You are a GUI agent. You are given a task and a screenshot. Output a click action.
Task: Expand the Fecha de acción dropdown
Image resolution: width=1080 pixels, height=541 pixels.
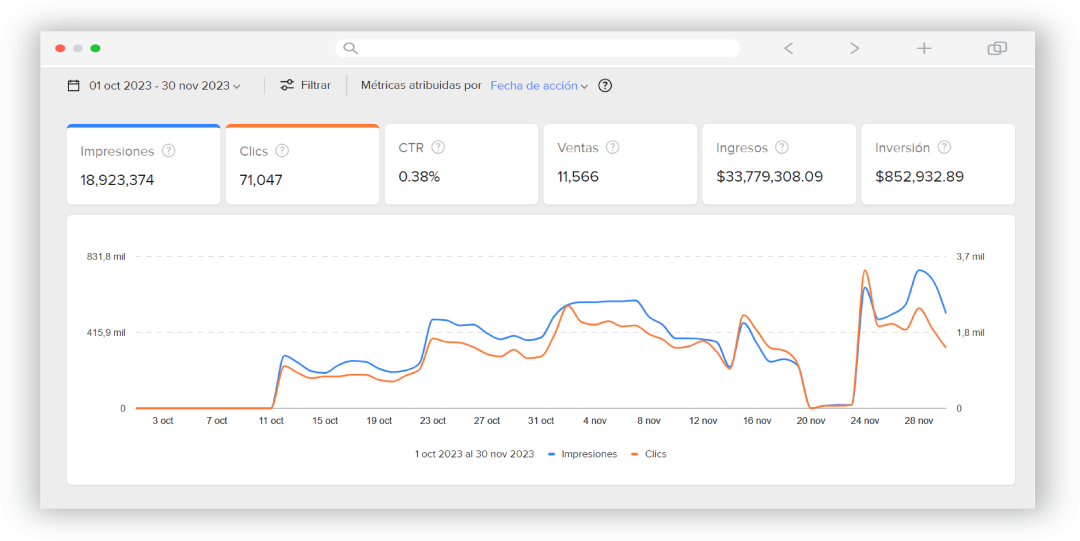[538, 86]
